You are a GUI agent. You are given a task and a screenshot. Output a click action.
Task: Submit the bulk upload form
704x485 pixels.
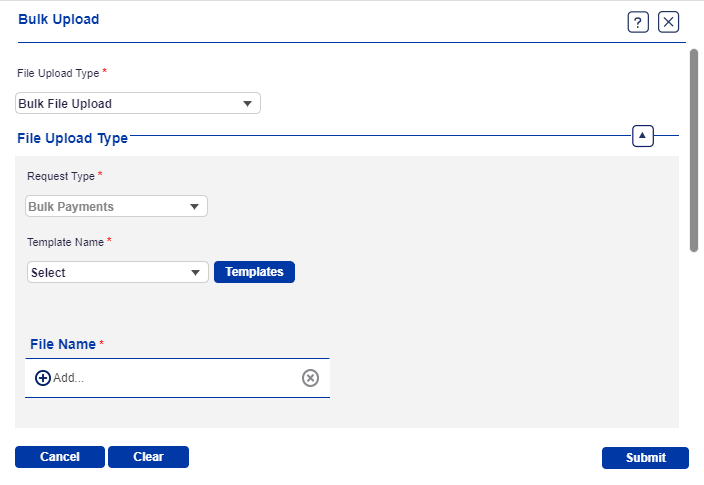645,458
